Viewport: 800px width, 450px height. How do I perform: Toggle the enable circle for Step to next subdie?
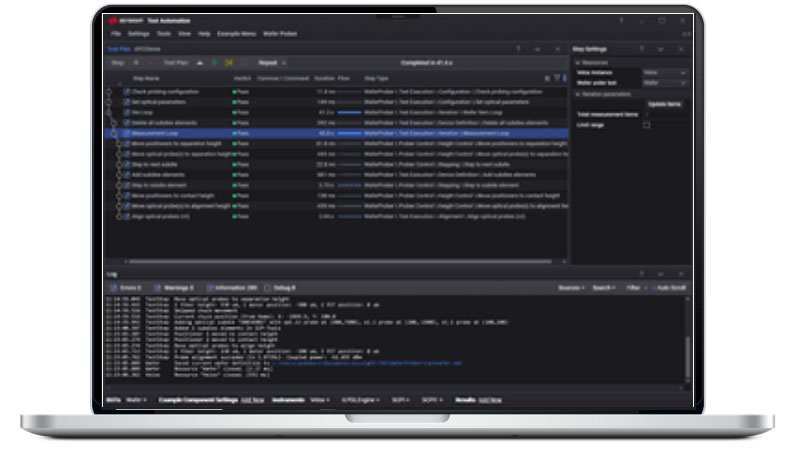tap(119, 164)
